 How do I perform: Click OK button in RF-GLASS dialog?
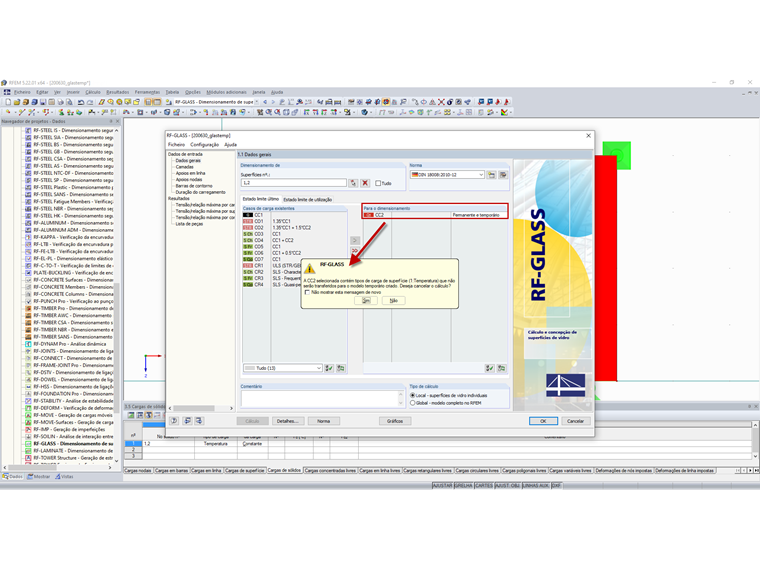point(543,421)
